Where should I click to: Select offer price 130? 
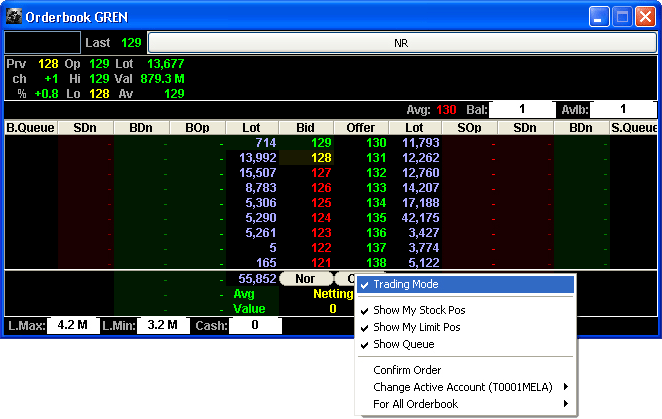[x=376, y=143]
